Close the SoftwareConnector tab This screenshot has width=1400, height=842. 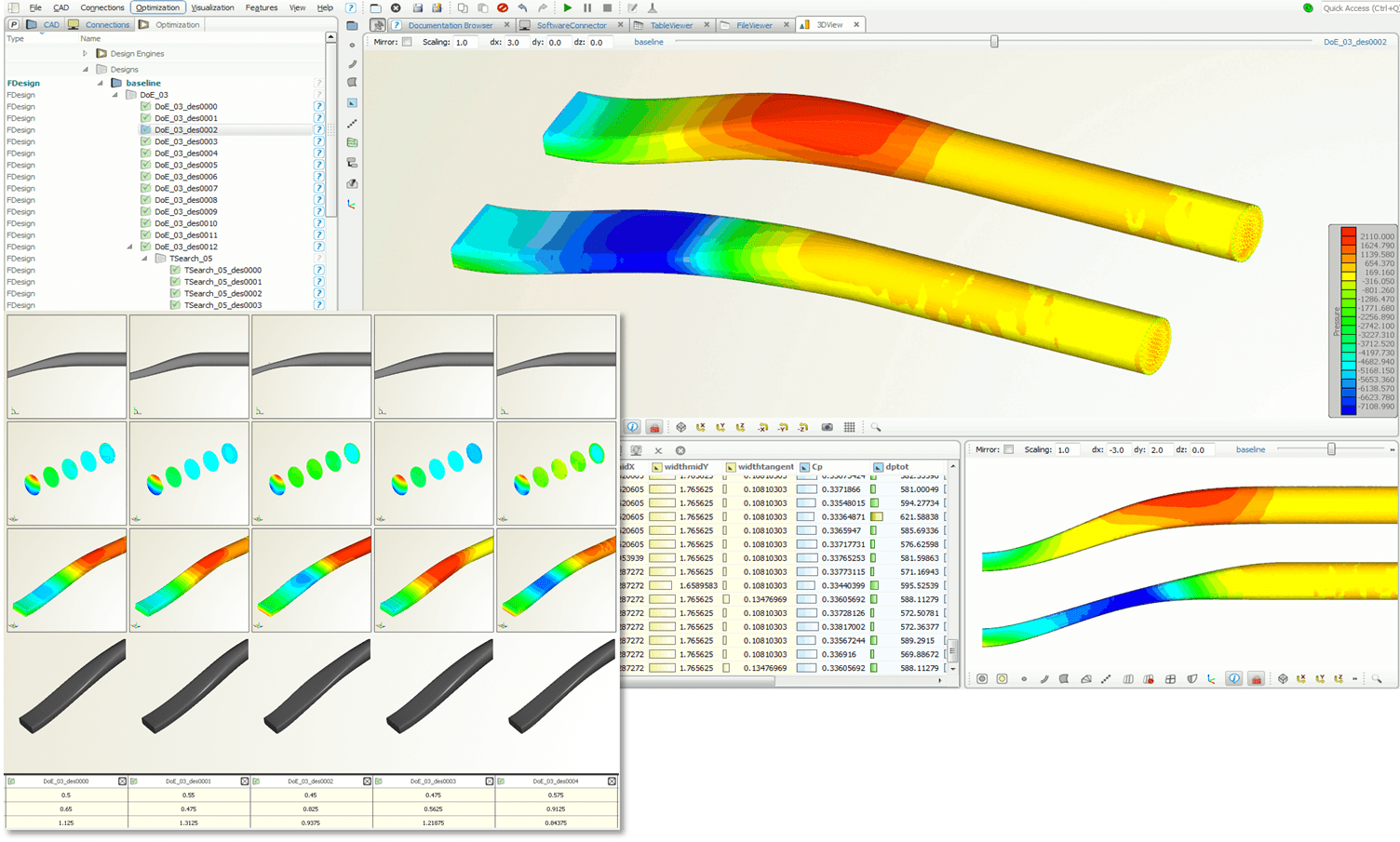(622, 25)
